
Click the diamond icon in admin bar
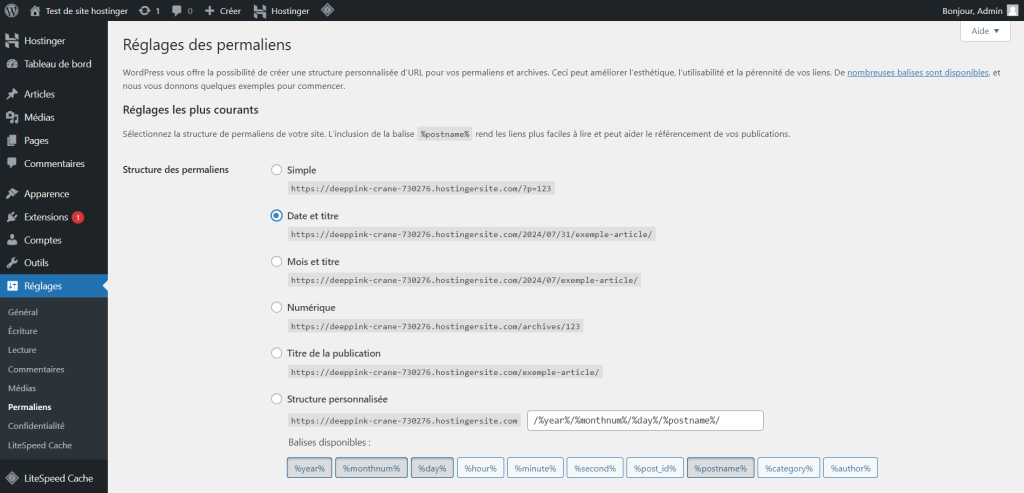click(327, 11)
